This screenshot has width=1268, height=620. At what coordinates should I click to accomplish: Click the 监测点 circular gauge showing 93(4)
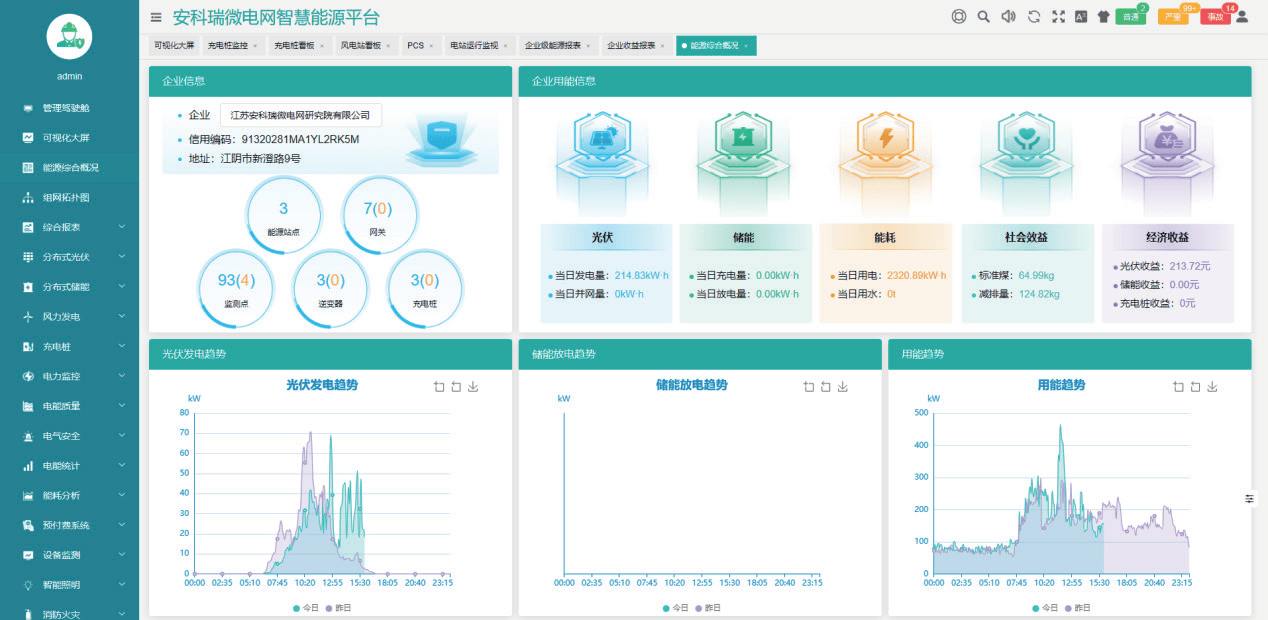236,288
